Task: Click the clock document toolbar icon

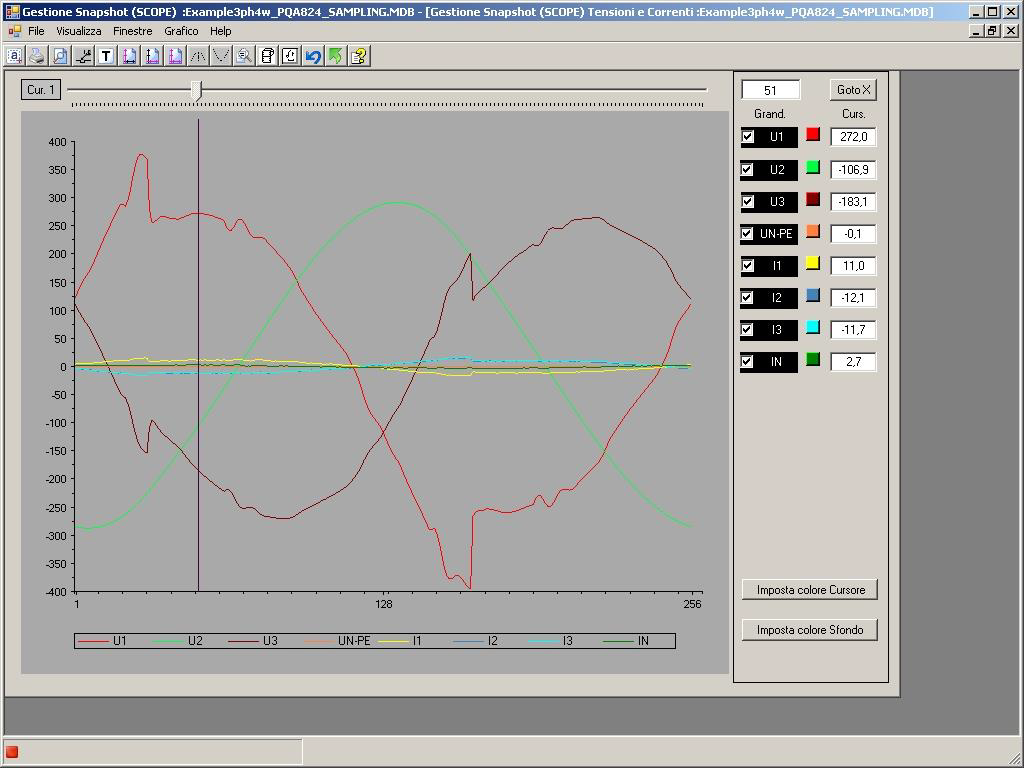Action: (290, 56)
